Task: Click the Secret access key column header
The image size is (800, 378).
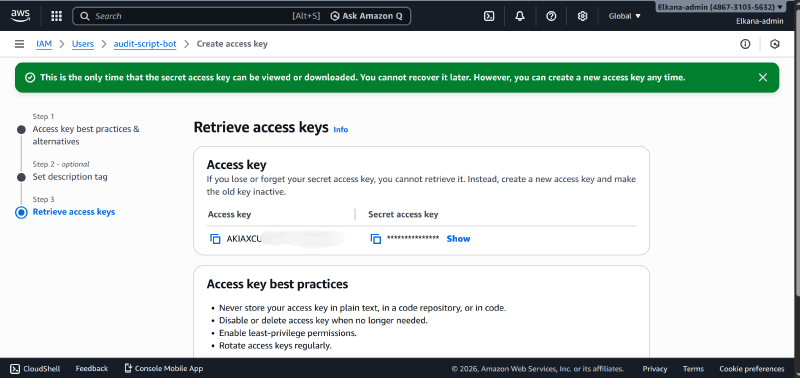Action: coord(403,214)
